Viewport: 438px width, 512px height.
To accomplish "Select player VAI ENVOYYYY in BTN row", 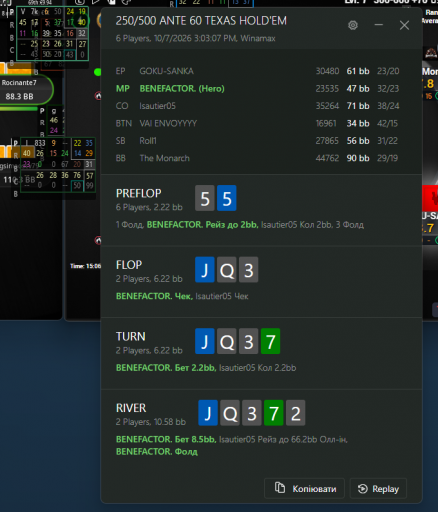I will [x=168, y=123].
